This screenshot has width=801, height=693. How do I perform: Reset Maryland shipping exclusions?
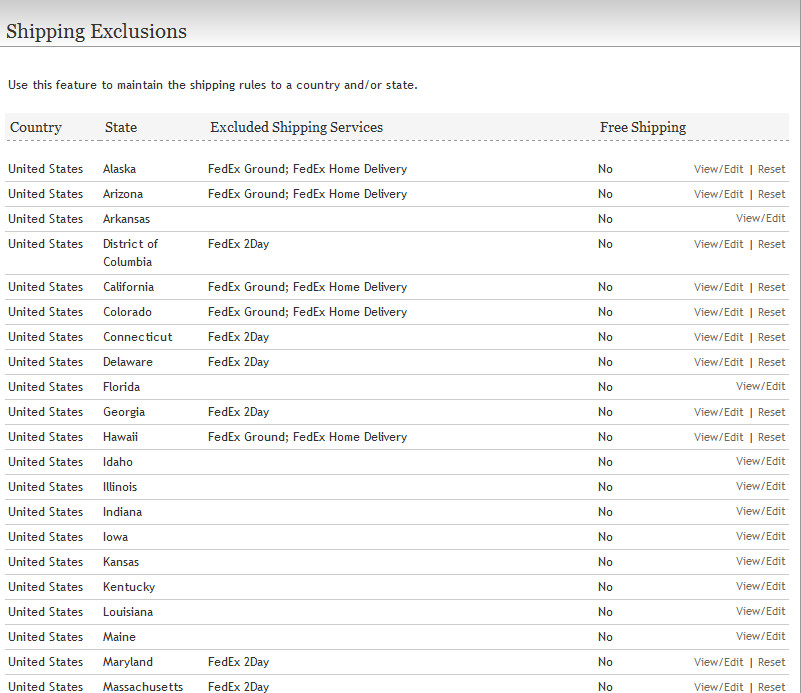click(771, 662)
